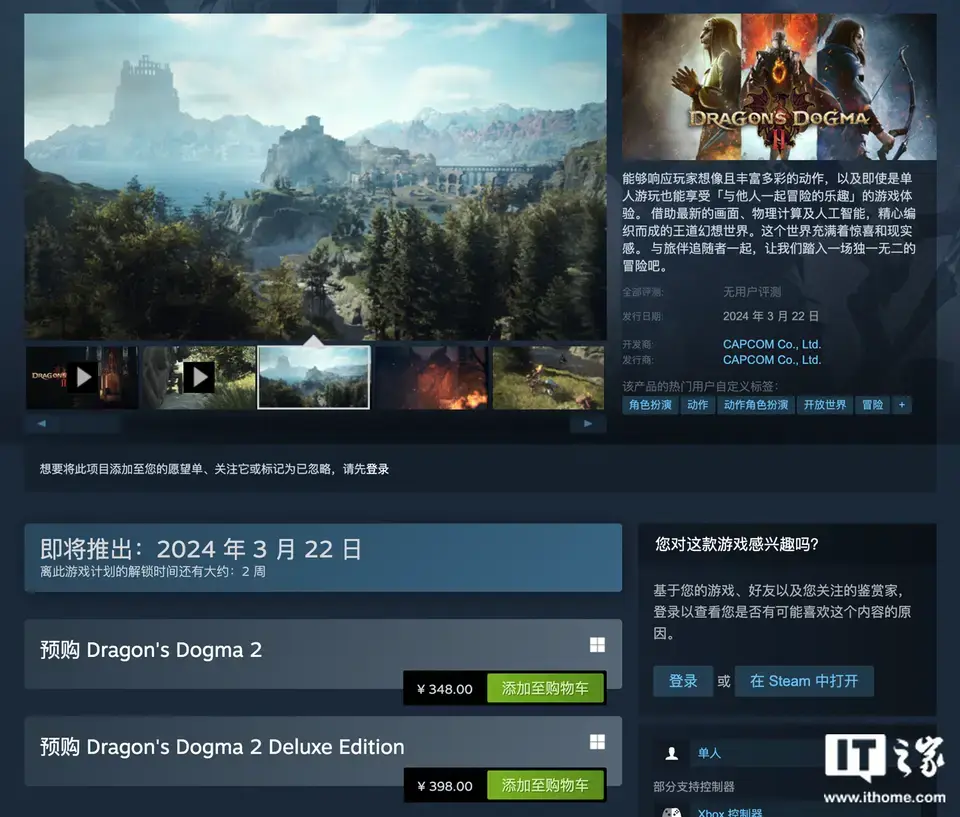The image size is (960, 817).
Task: Play the first trailer video thumbnail
Action: click(x=82, y=377)
